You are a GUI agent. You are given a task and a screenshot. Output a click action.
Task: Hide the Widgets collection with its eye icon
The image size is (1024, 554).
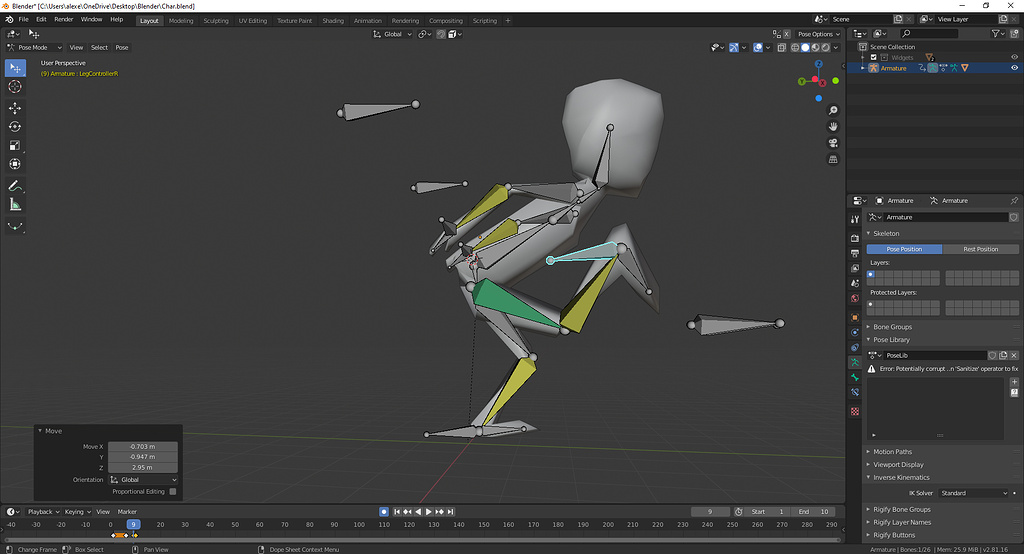point(1014,57)
